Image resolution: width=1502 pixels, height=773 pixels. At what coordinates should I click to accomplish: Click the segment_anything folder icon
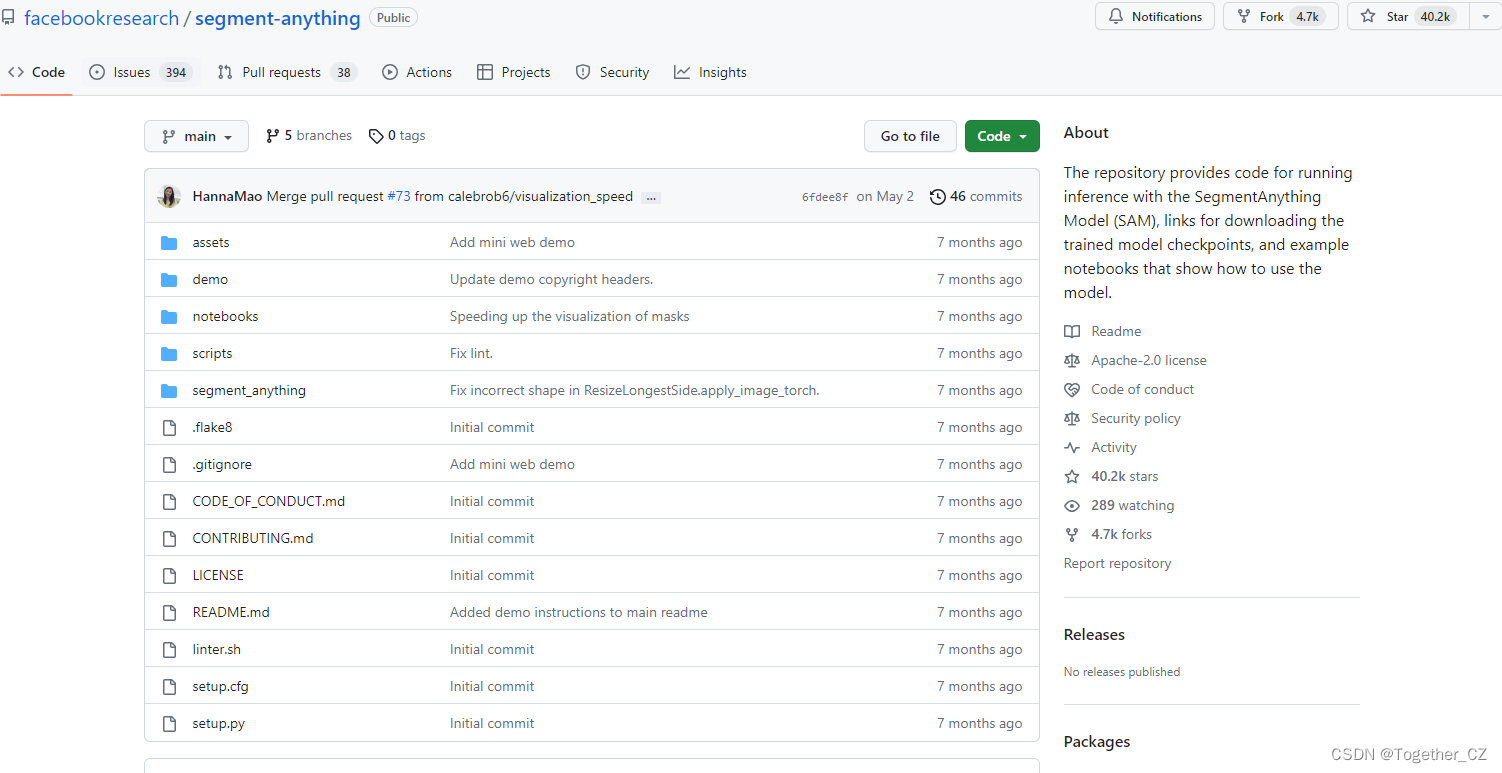coord(169,390)
